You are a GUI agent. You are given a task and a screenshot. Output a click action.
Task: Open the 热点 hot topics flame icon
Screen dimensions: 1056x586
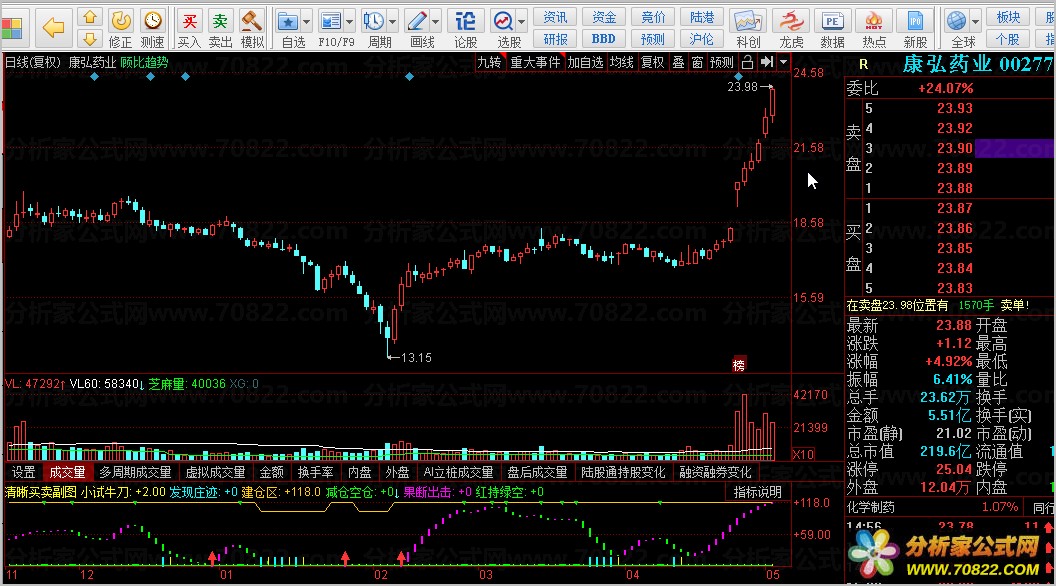click(874, 28)
